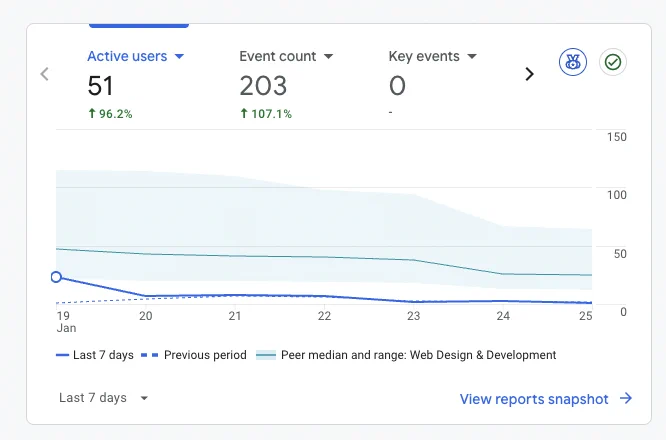666x440 pixels.
Task: Click the 21 date axis label
Action: [x=235, y=316]
